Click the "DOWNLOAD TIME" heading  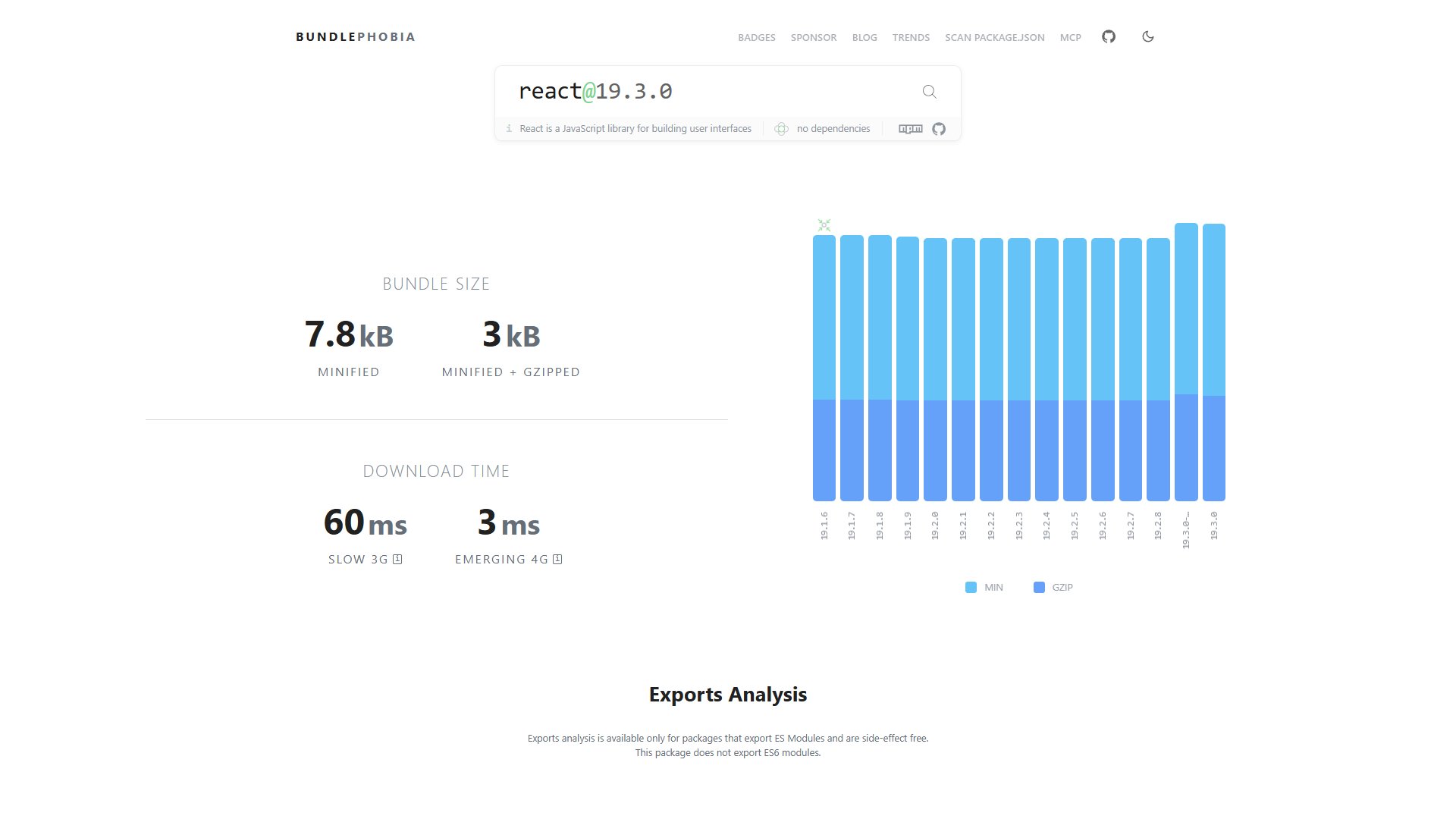436,471
